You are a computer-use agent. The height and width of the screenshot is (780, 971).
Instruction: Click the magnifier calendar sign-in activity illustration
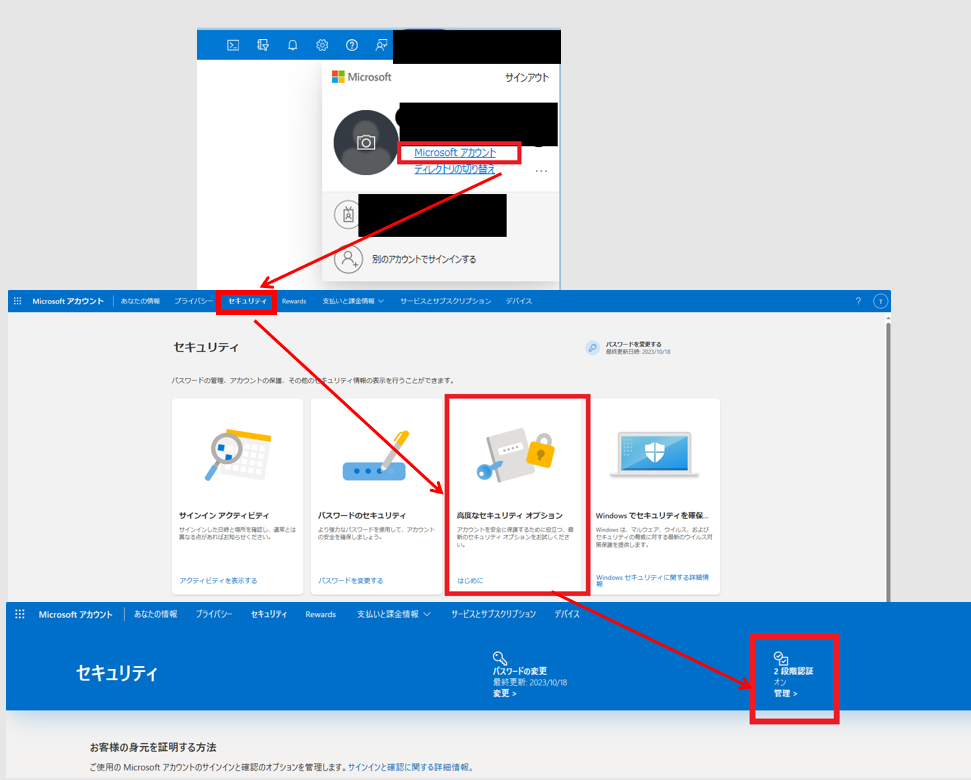click(238, 454)
